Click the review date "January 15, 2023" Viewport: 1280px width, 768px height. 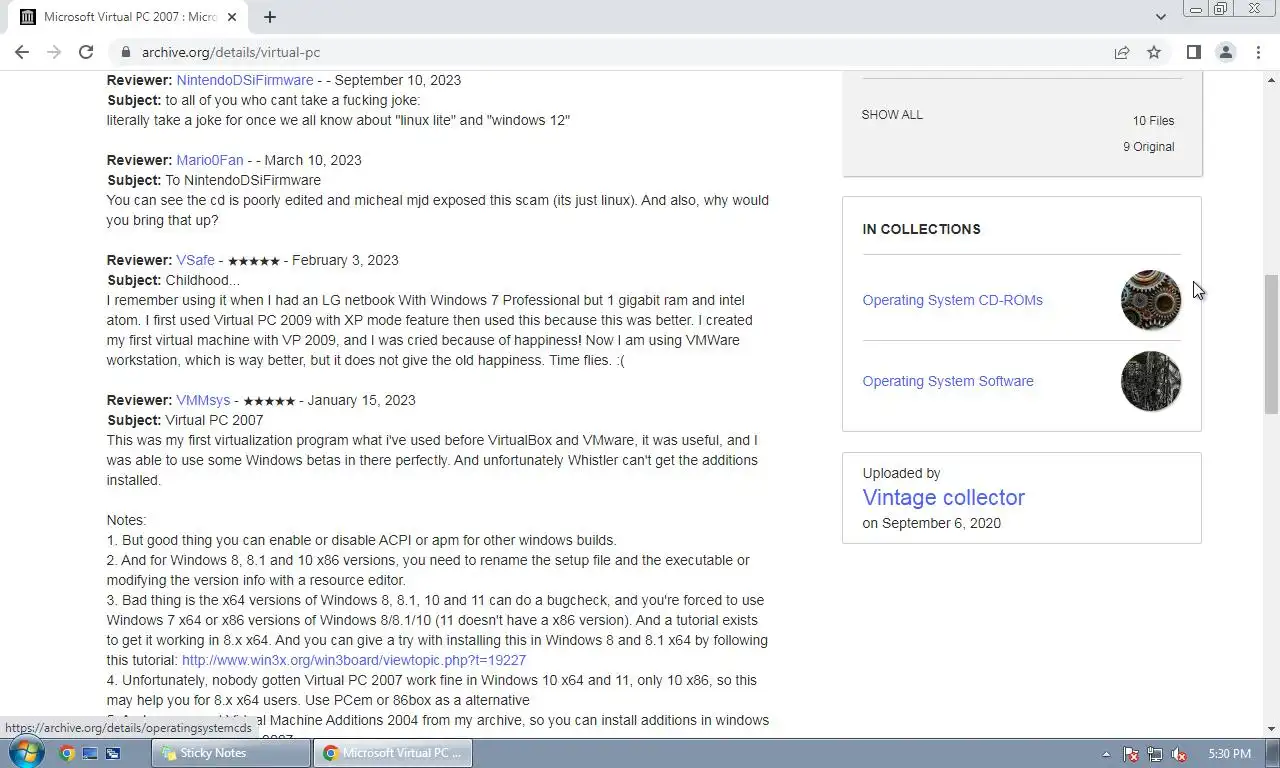(x=361, y=400)
